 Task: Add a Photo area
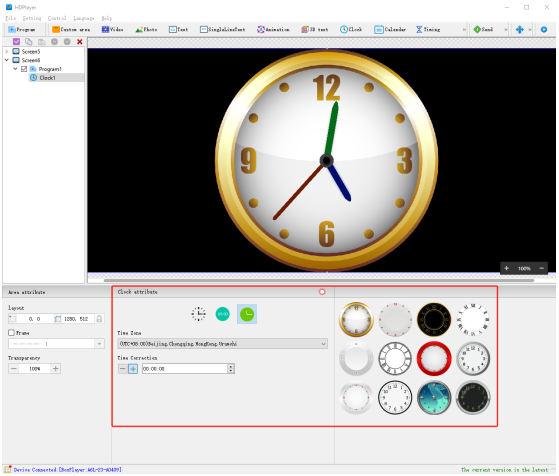[146, 30]
